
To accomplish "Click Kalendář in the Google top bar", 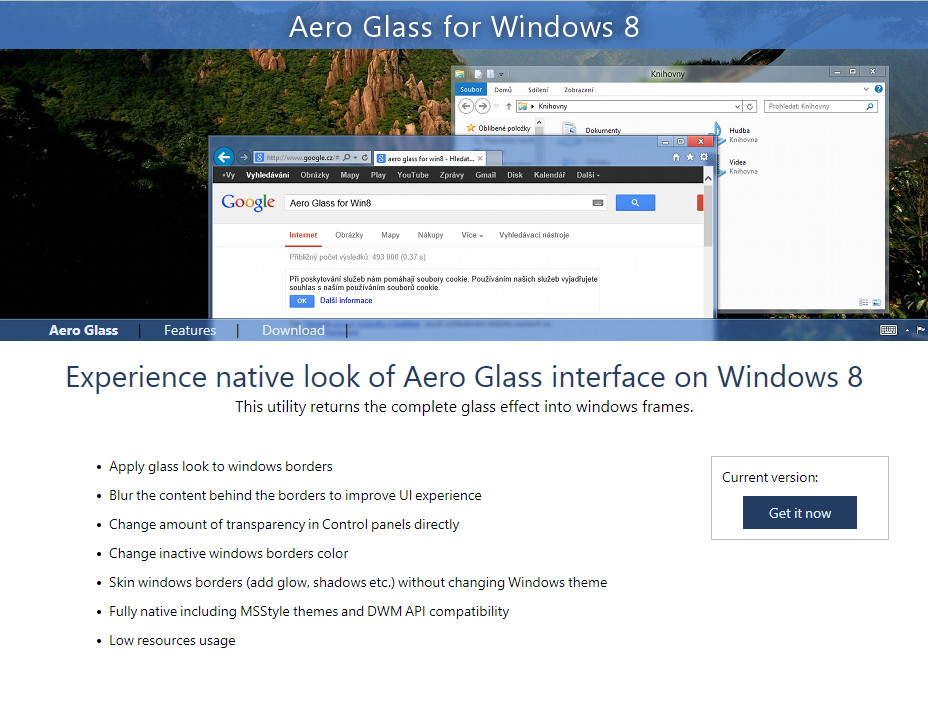I will [x=549, y=175].
